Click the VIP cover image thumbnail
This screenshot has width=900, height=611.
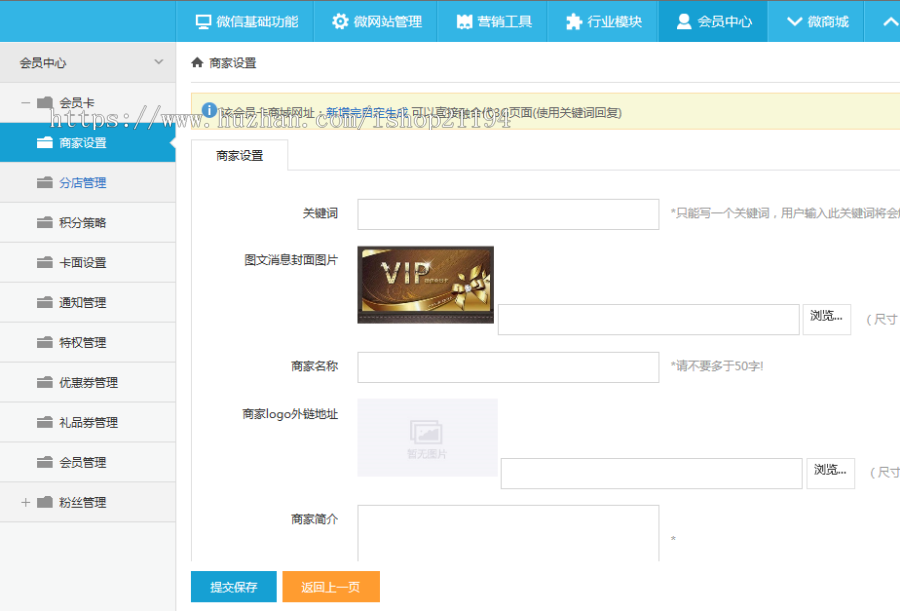(x=426, y=284)
